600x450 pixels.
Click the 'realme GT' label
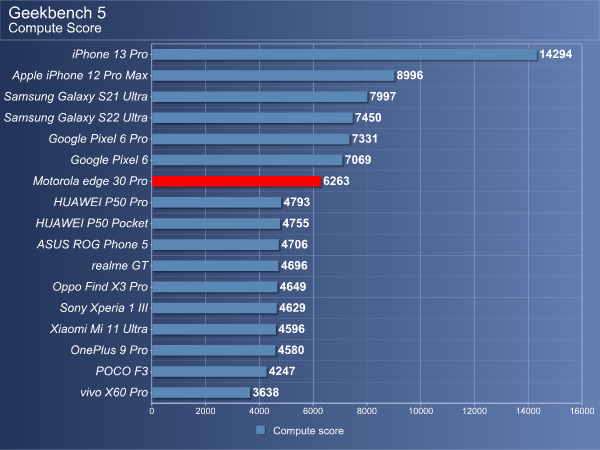tap(120, 266)
